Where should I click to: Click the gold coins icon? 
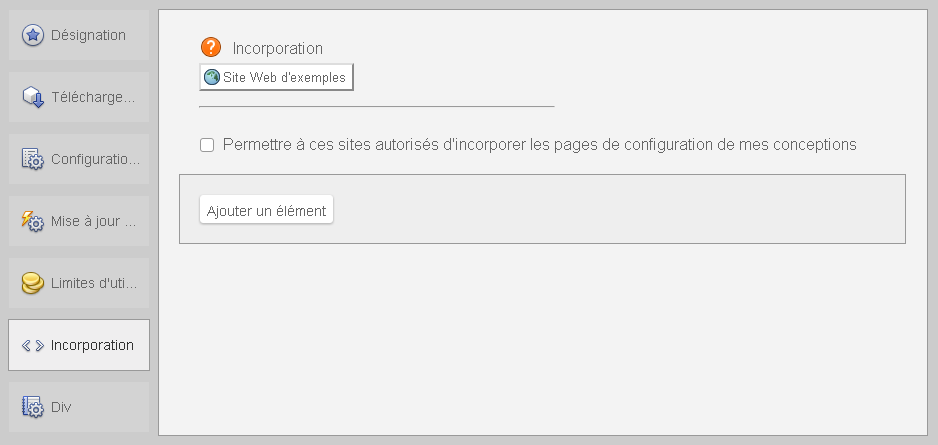(33, 283)
